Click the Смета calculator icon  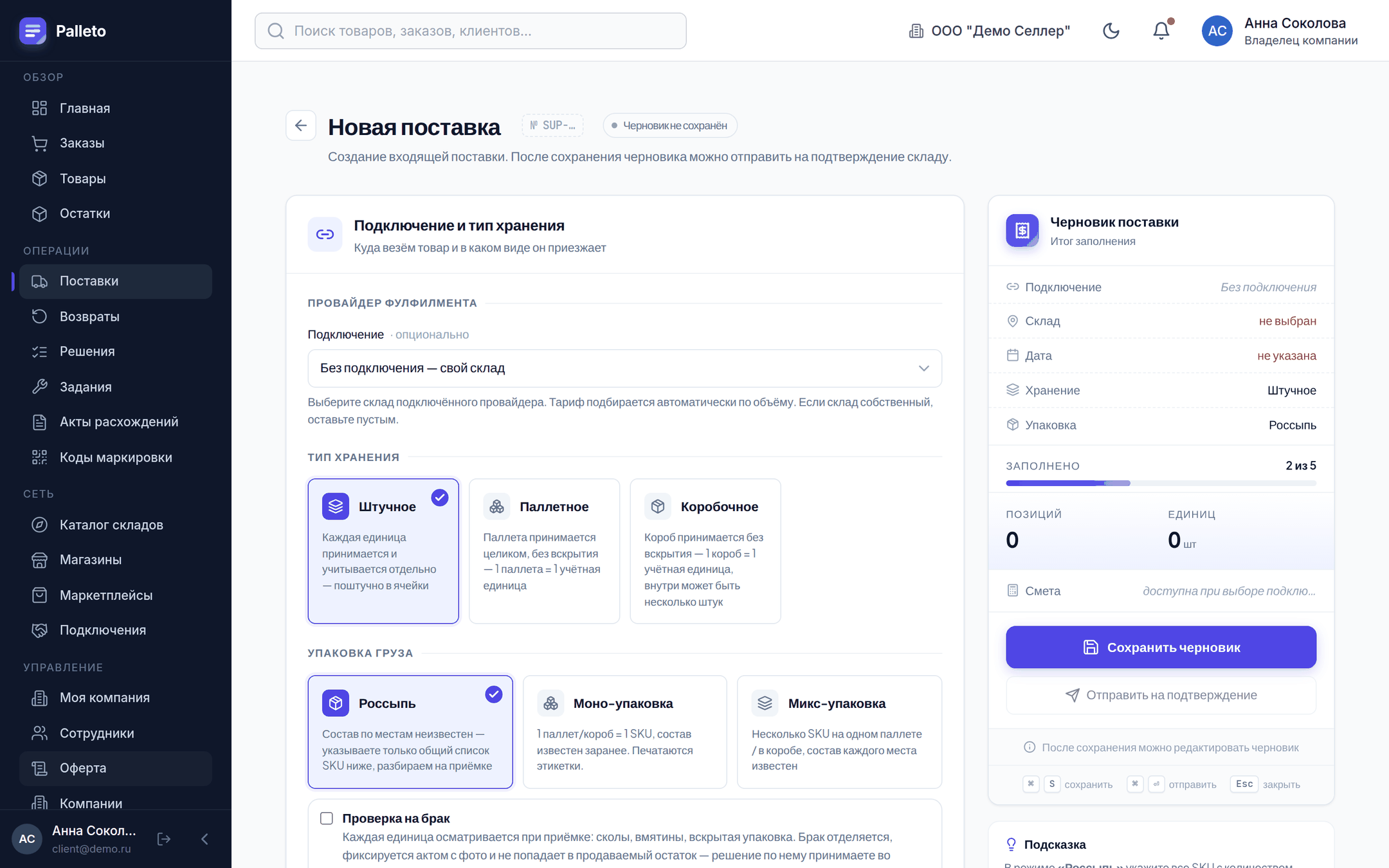pyautogui.click(x=1013, y=590)
